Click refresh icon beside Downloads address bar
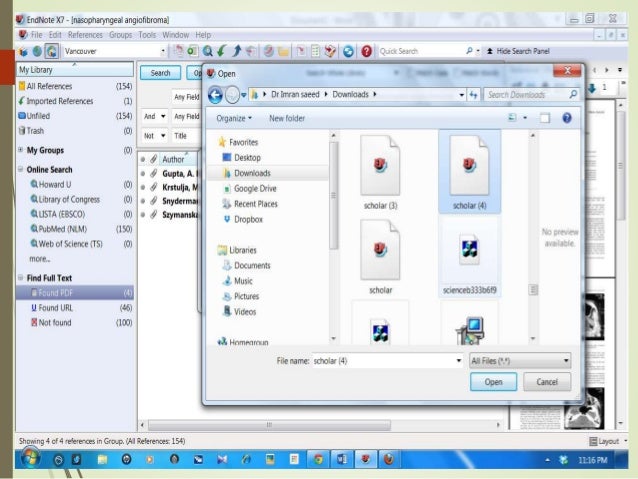Image resolution: width=638 pixels, height=479 pixels. coord(474,95)
